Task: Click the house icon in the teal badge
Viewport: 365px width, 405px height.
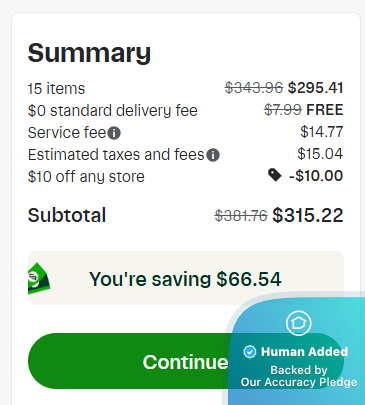Action: click(x=298, y=323)
